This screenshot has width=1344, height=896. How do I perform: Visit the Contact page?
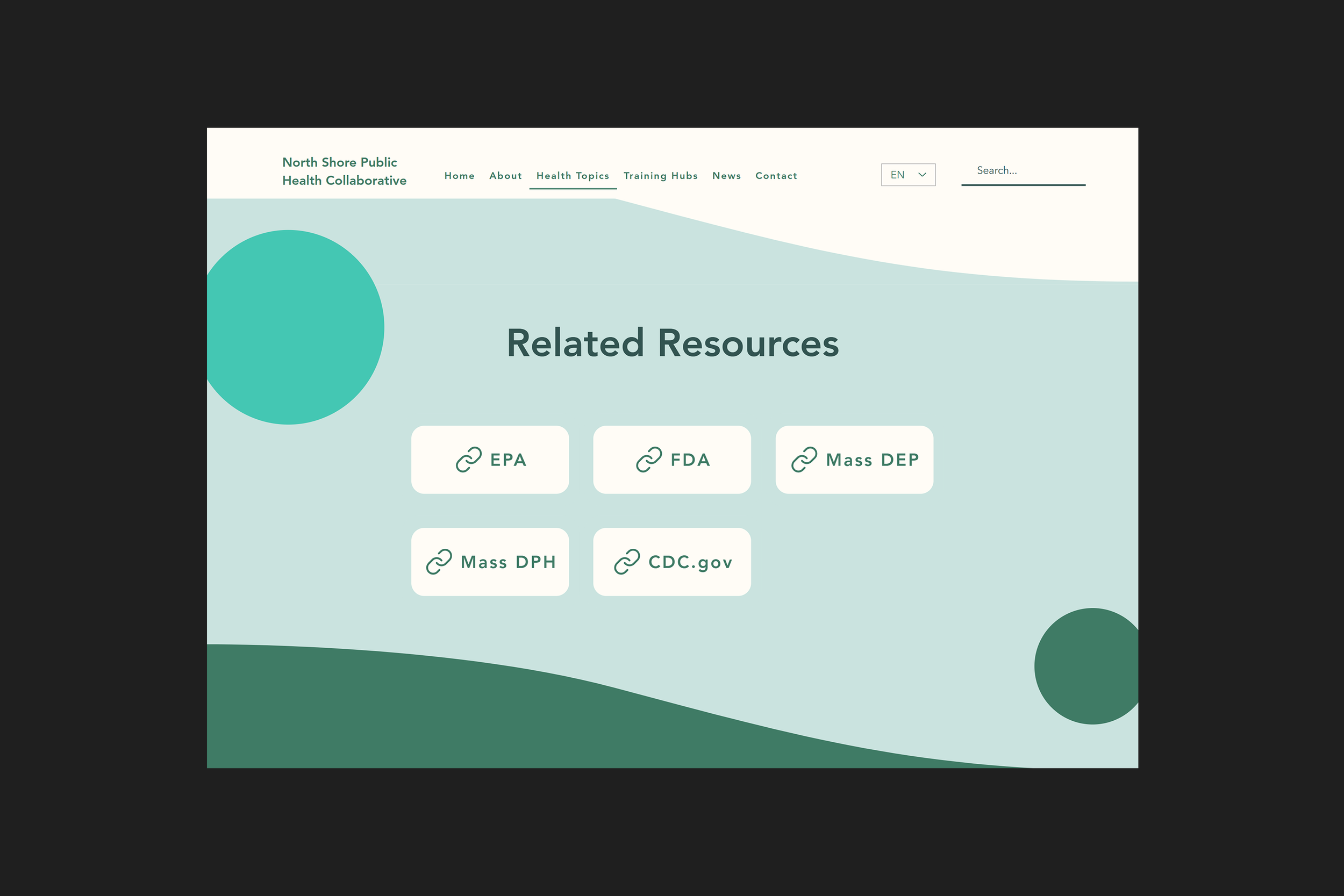click(776, 176)
